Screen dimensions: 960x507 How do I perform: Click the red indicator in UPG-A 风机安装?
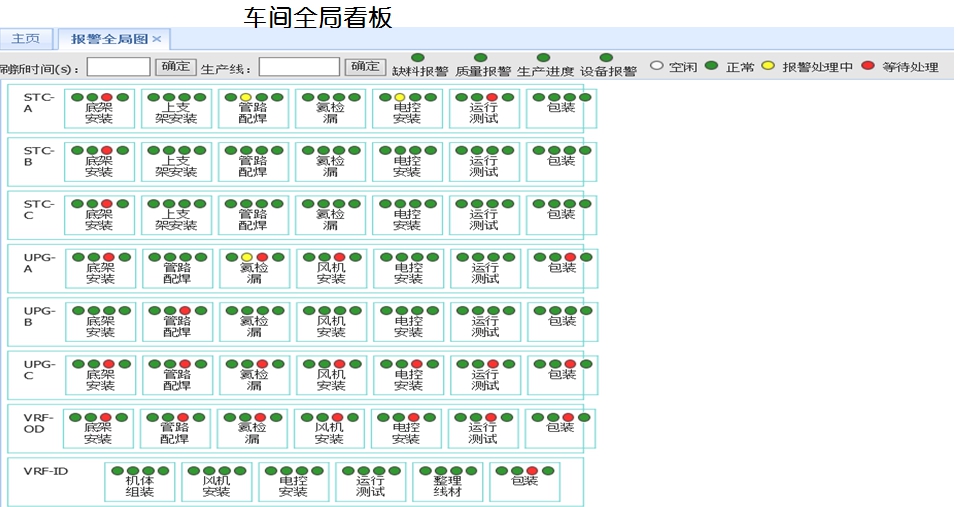pos(339,257)
